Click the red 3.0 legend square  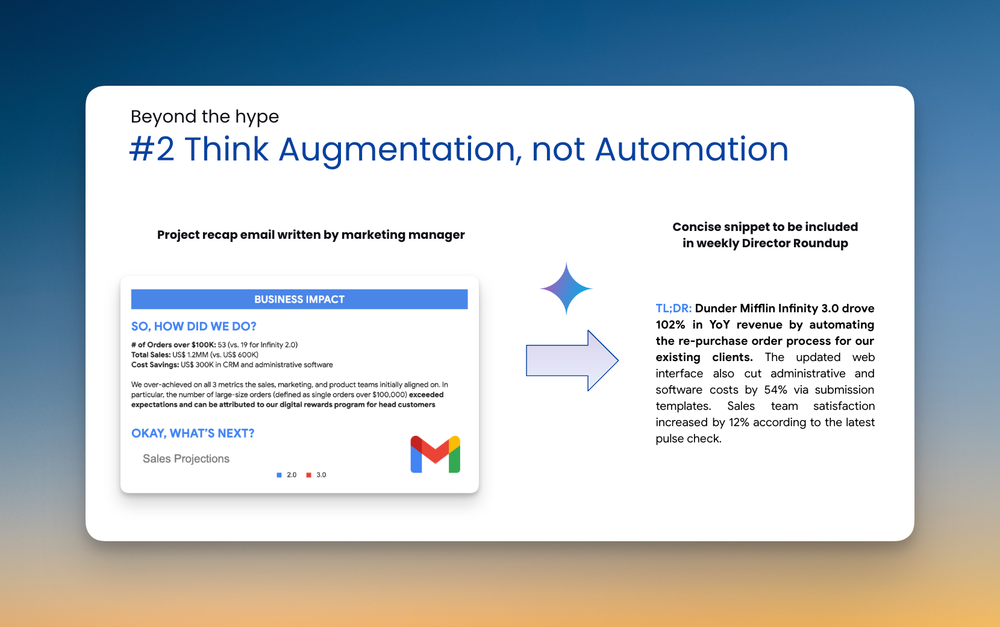coord(309,475)
